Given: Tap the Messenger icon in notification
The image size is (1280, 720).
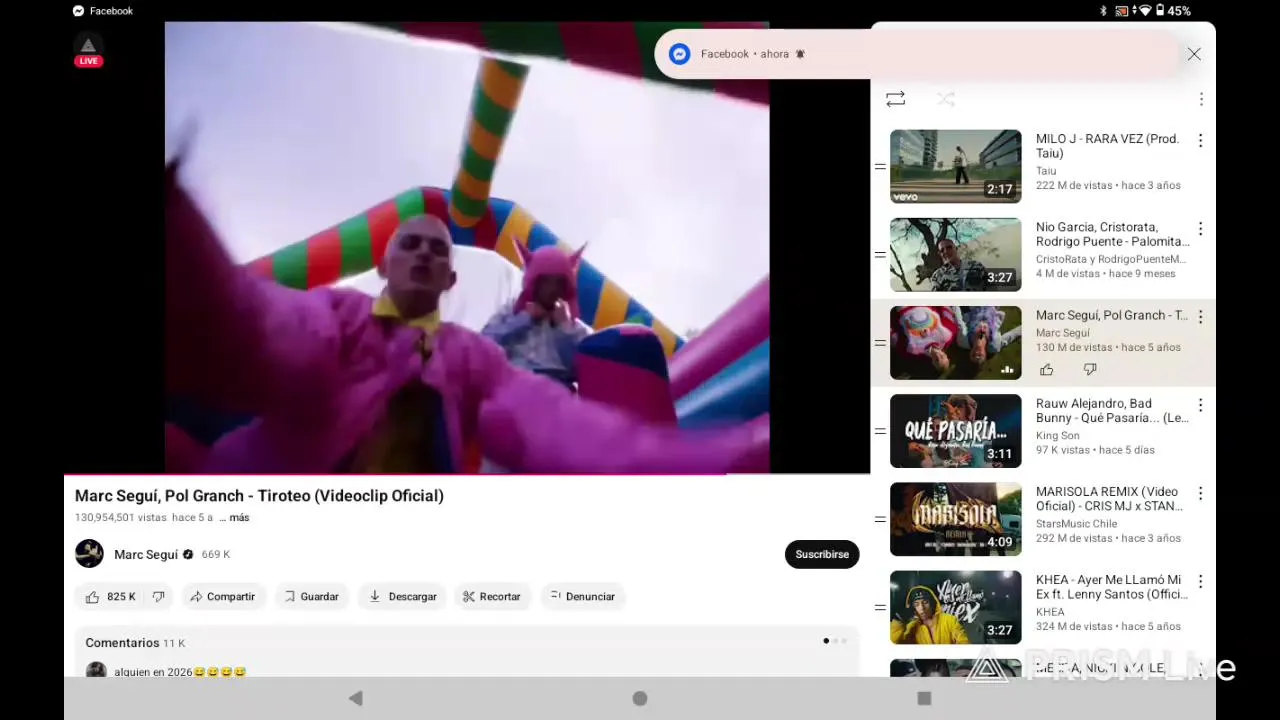Looking at the screenshot, I should (680, 54).
